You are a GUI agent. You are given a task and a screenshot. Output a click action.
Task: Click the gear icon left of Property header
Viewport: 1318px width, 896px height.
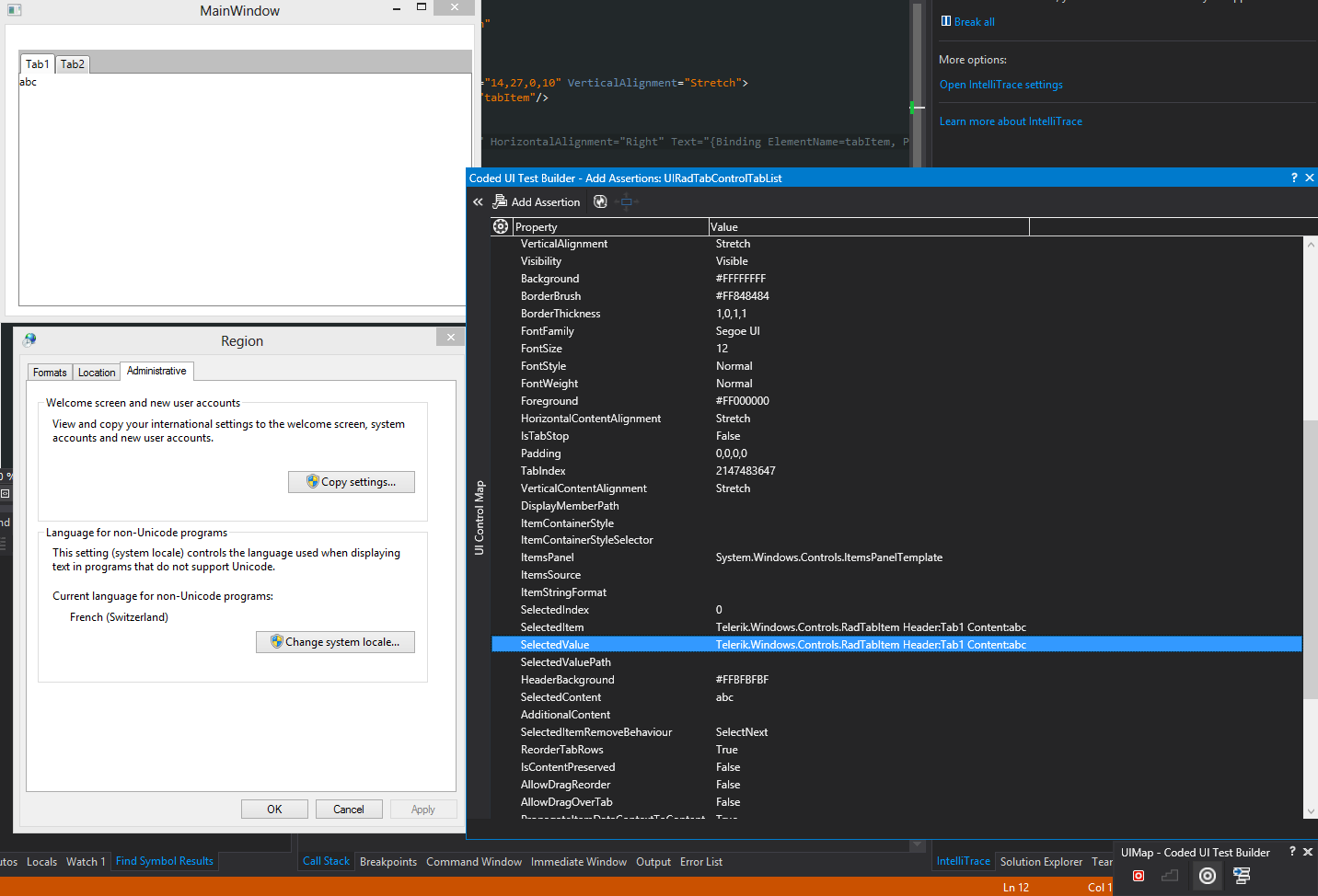coord(501,226)
